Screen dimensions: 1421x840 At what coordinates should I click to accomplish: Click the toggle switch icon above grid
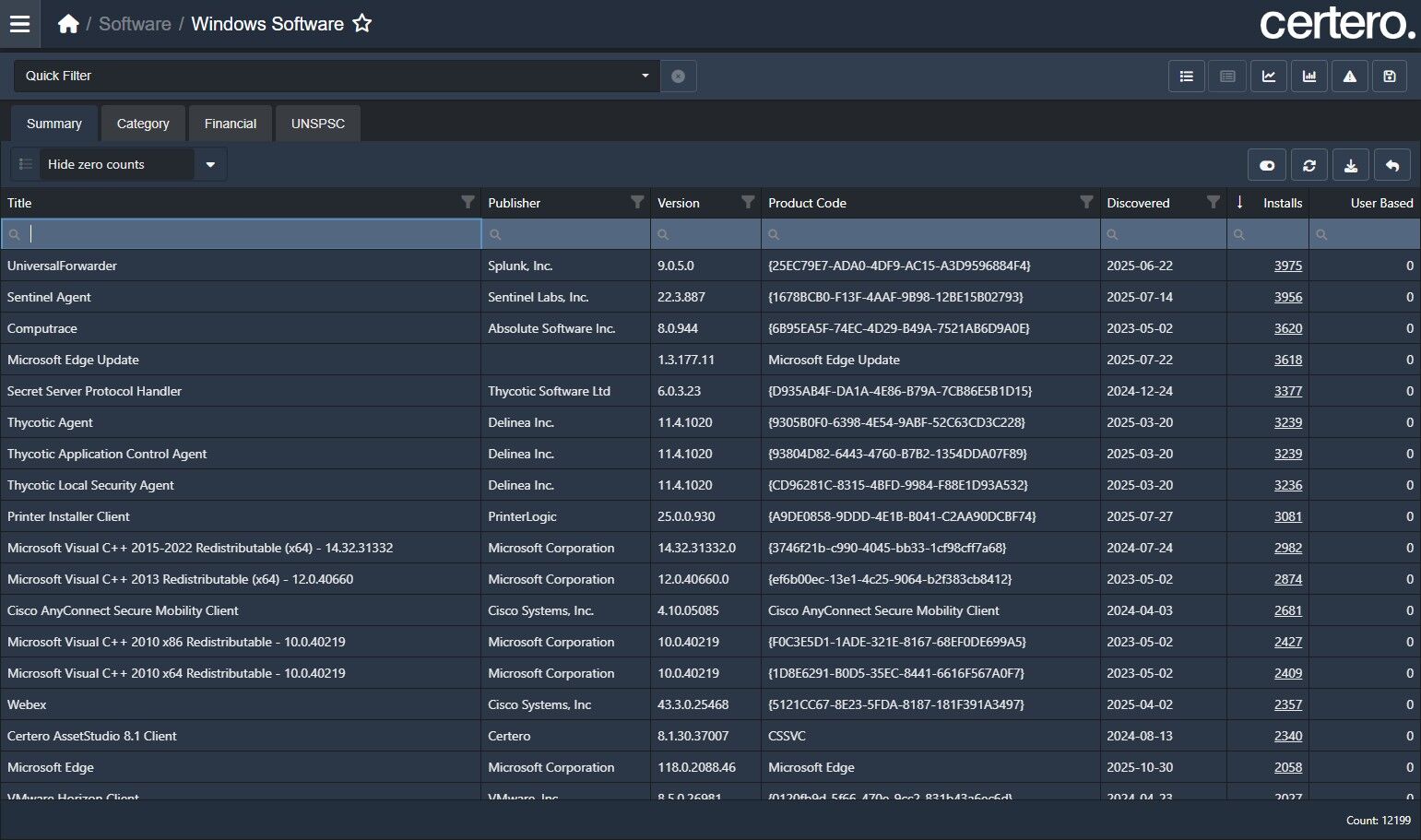pyautogui.click(x=1267, y=166)
